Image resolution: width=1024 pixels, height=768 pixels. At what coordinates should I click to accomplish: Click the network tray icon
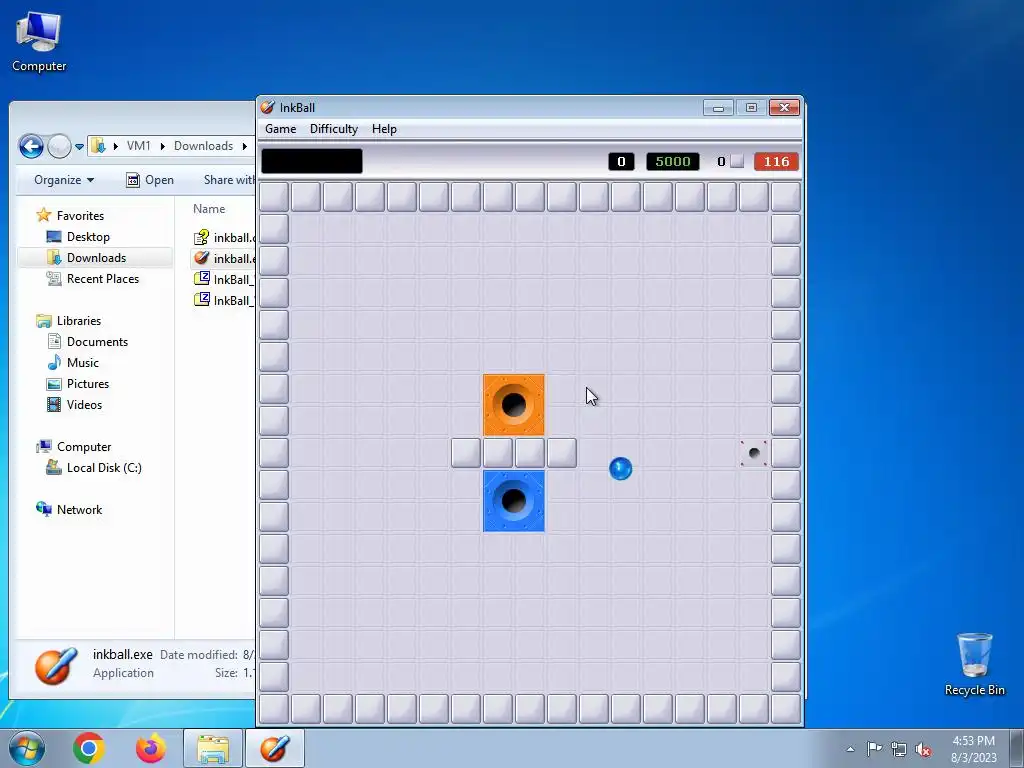(899, 749)
